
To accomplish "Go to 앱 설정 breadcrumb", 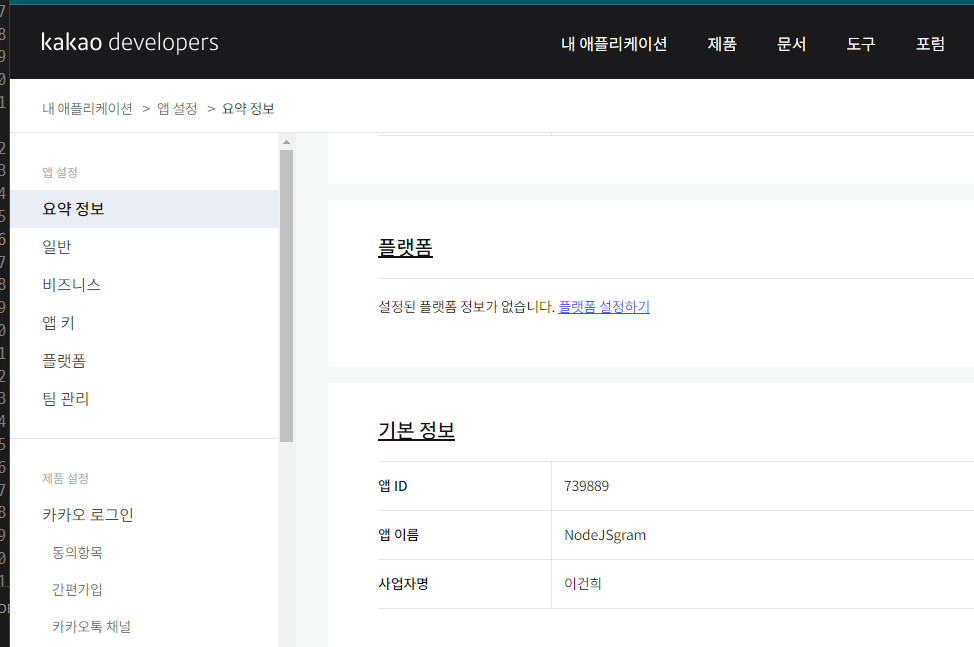I will tap(177, 109).
